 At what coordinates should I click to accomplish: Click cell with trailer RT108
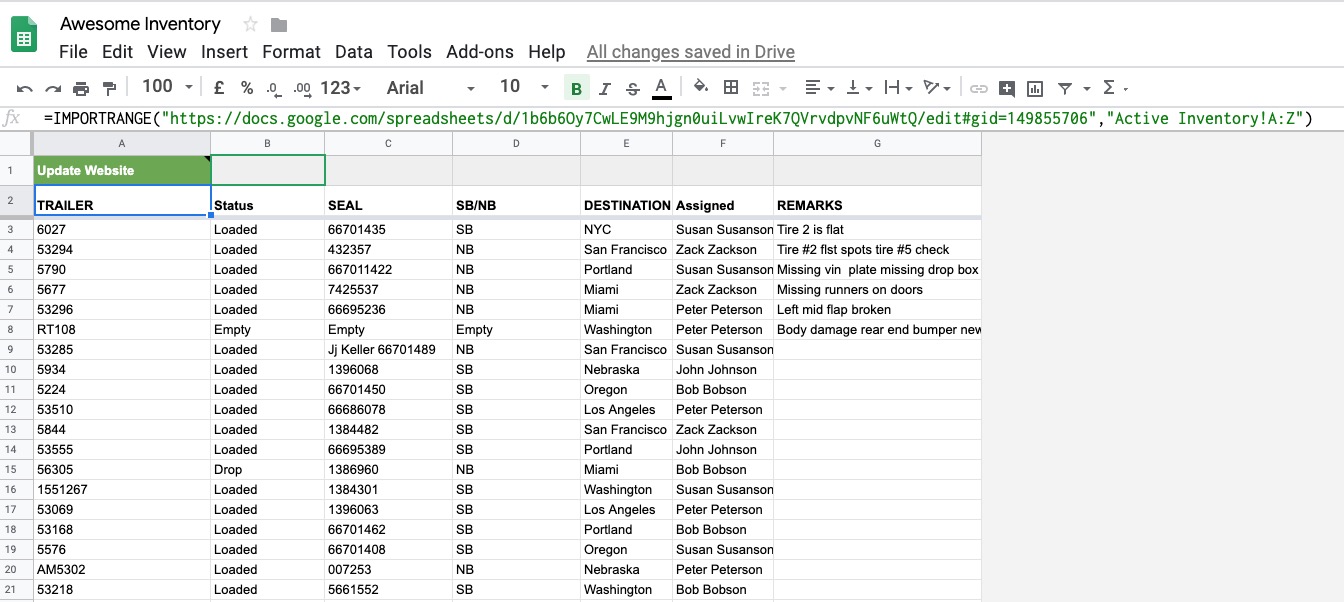[122, 329]
